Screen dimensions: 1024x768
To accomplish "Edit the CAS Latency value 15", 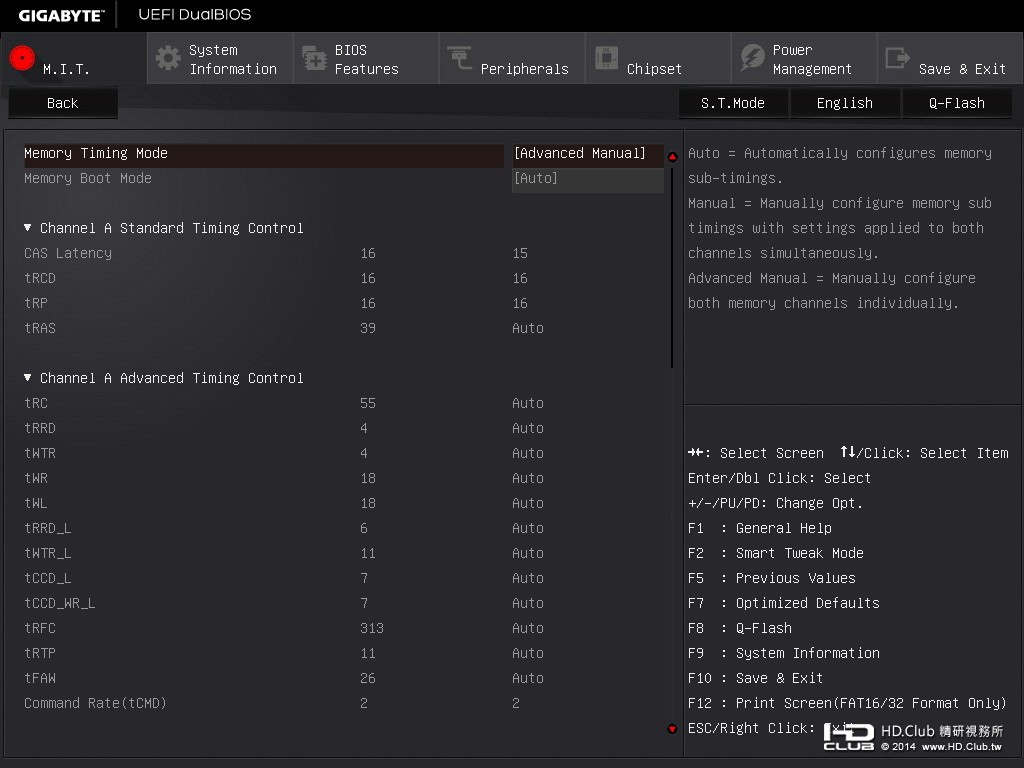I will click(520, 253).
